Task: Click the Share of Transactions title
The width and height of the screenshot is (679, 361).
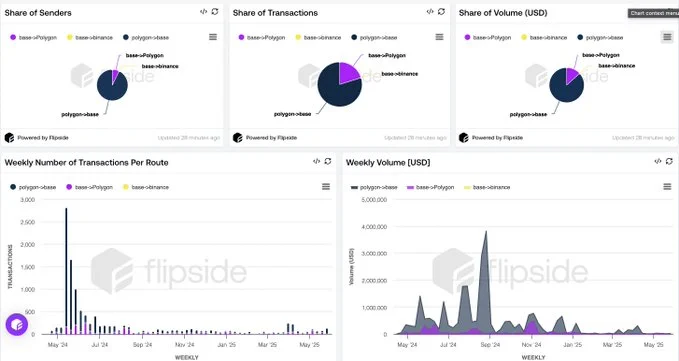Action: (275, 13)
